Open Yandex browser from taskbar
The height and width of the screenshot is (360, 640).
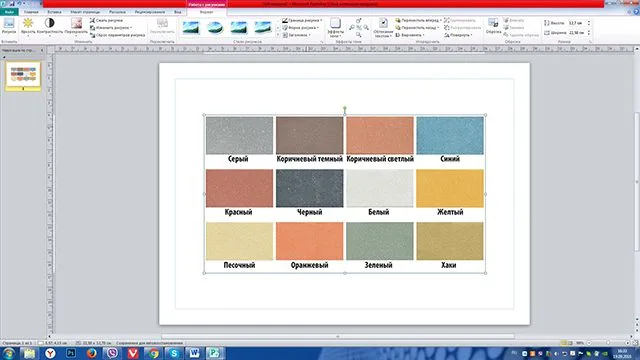coord(50,353)
